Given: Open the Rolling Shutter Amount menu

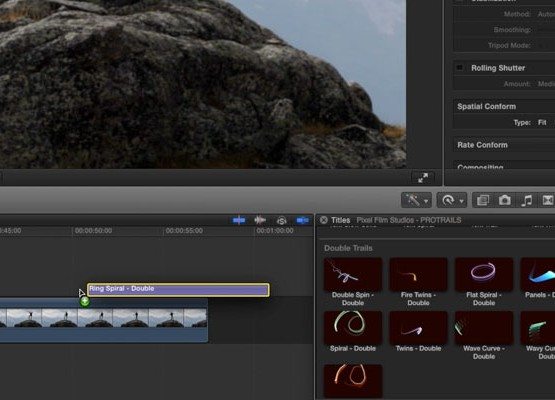Looking at the screenshot, I should (546, 84).
